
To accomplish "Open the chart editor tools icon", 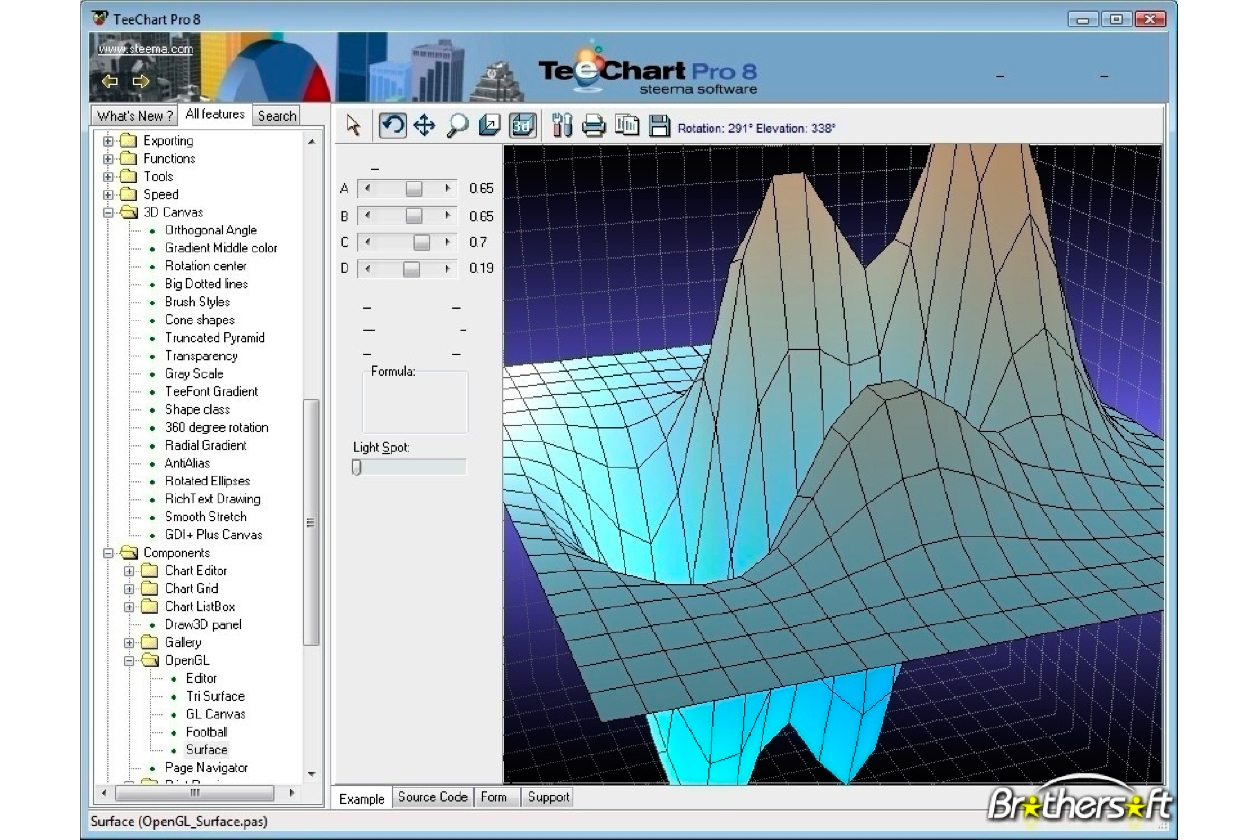I will 562,126.
